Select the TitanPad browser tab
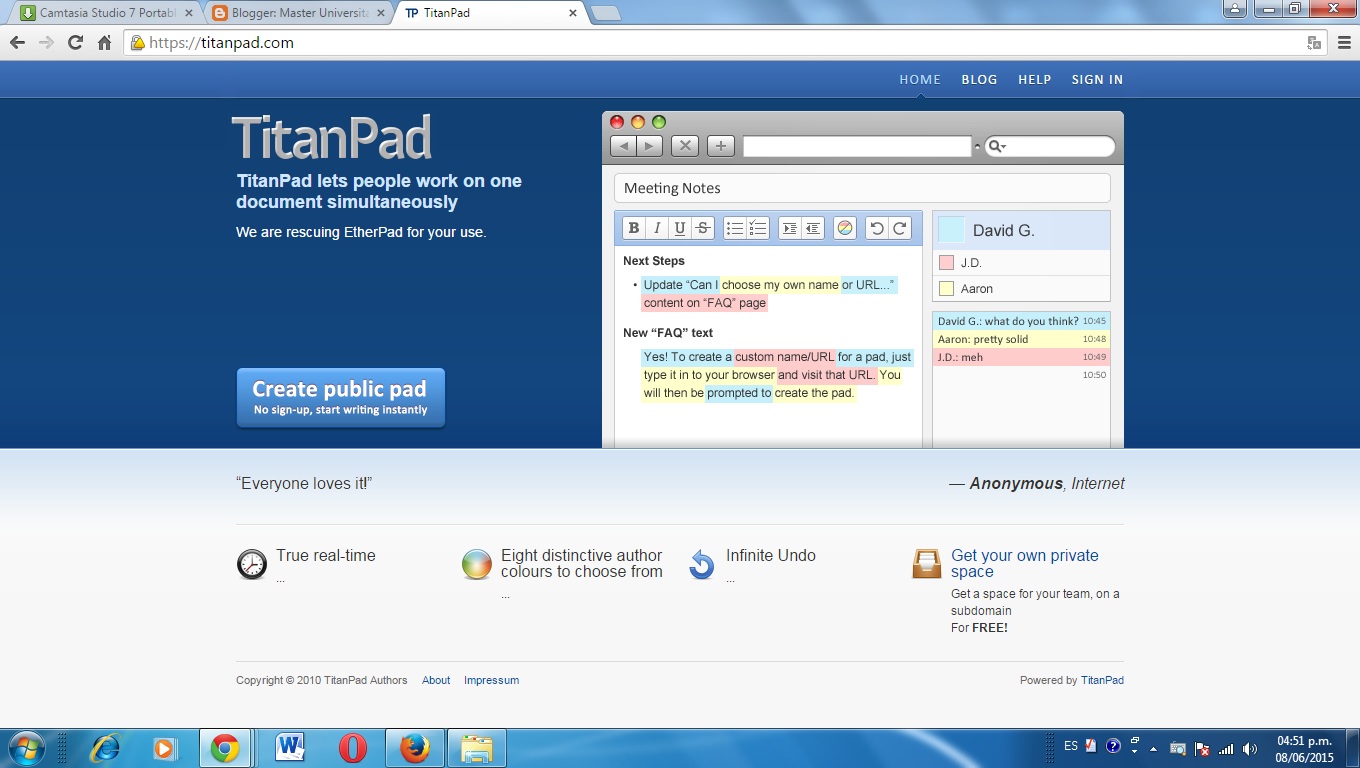 point(485,13)
